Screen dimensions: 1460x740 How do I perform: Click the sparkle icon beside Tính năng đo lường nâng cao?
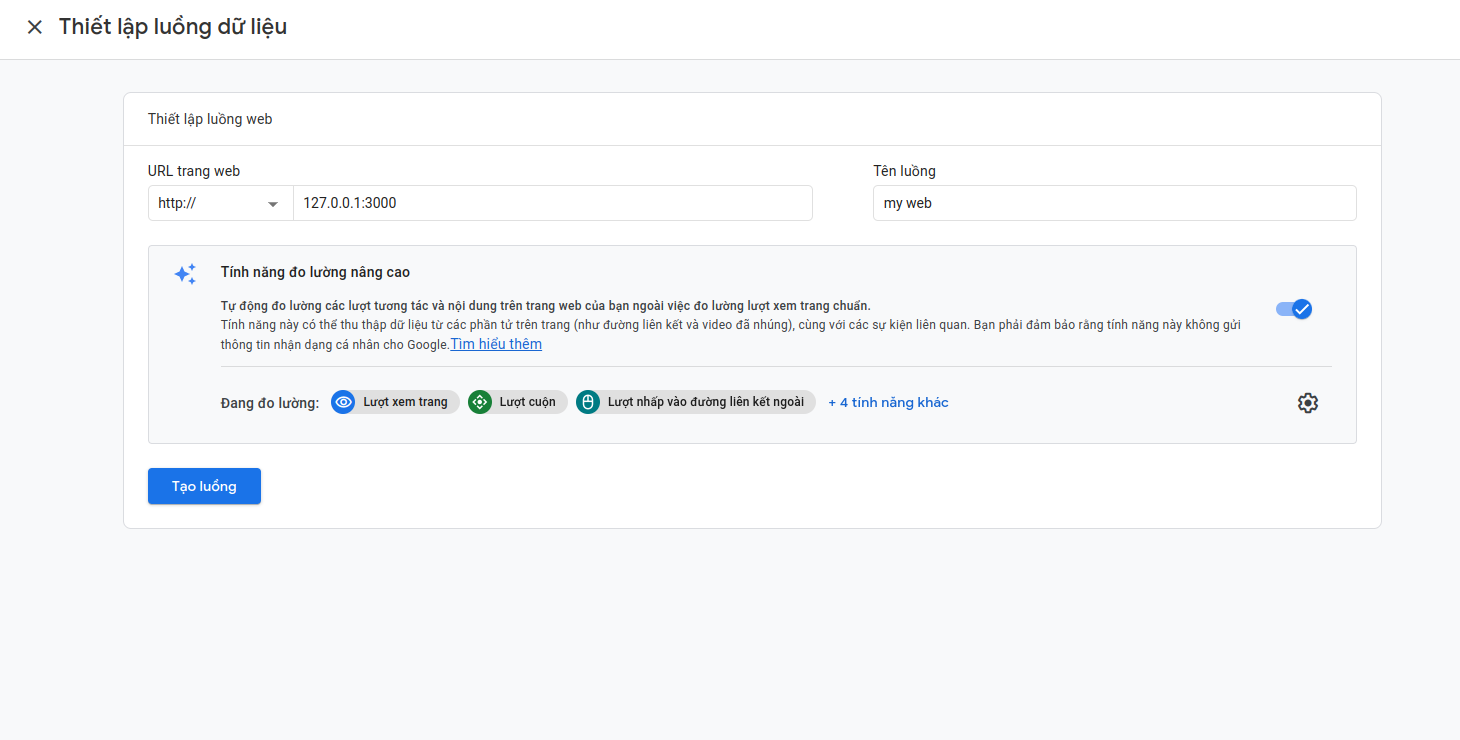click(x=185, y=274)
